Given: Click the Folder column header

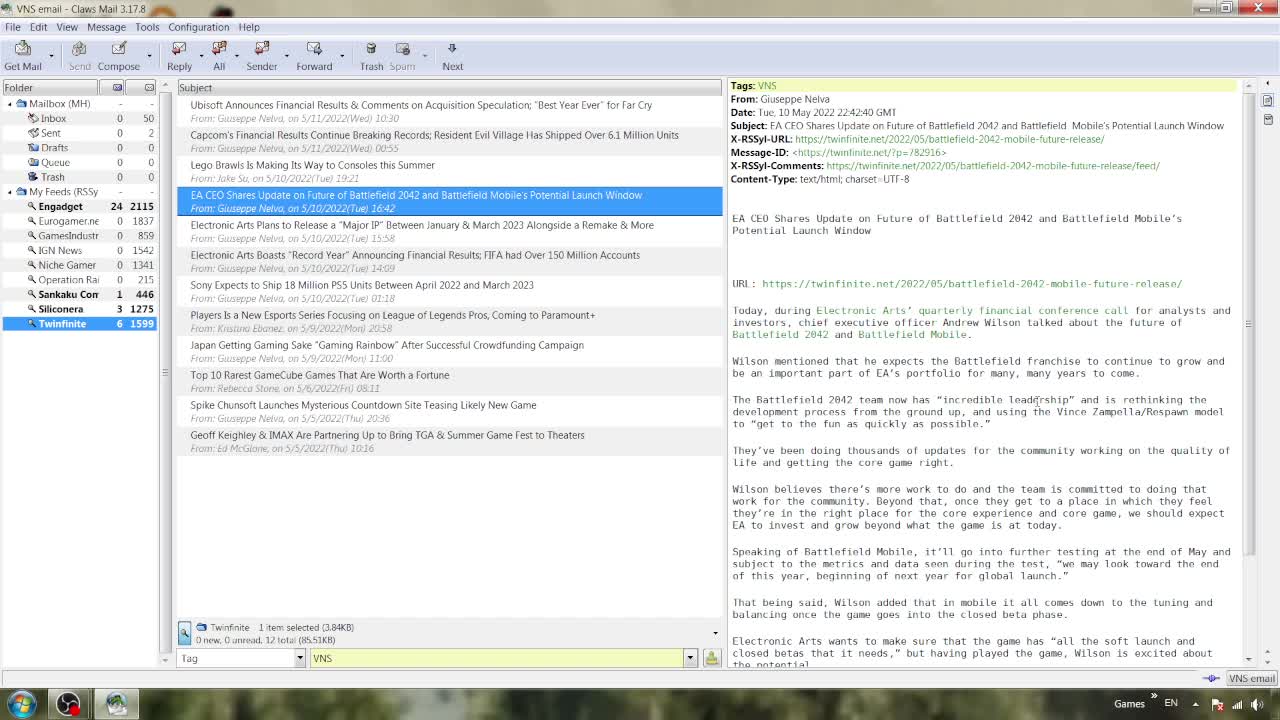Looking at the screenshot, I should coord(49,87).
